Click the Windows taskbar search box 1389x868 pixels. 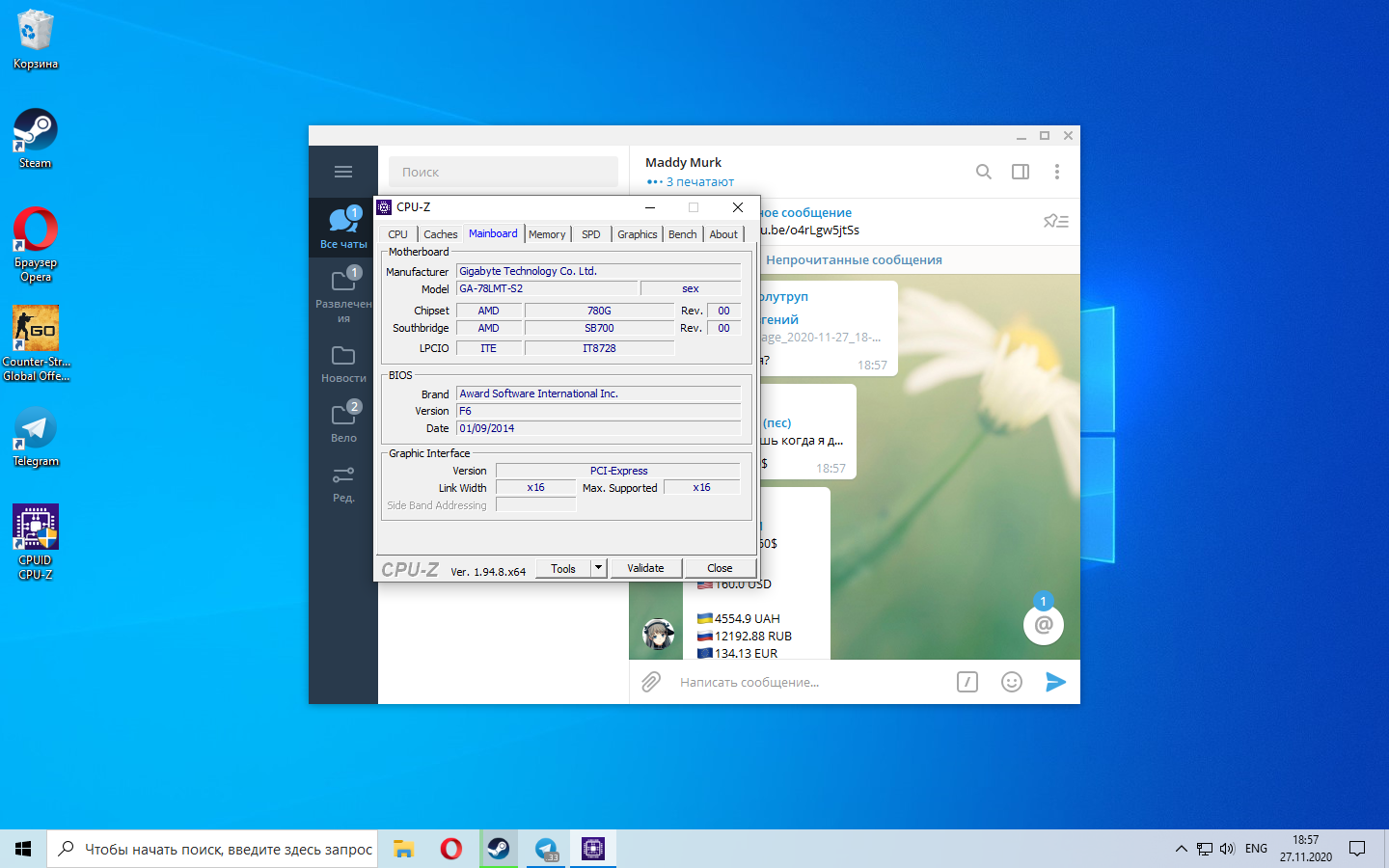click(x=212, y=849)
